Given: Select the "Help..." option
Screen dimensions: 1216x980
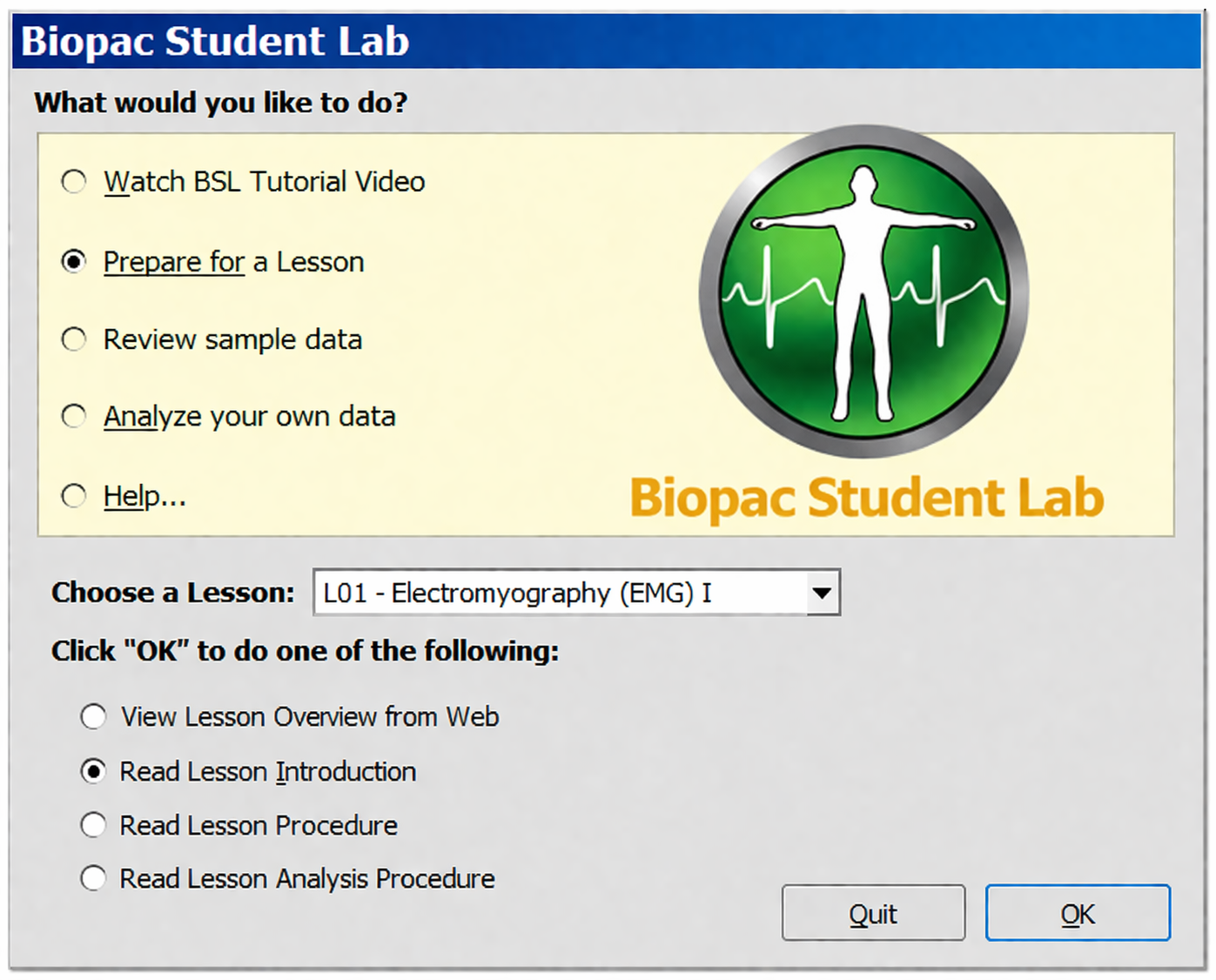Looking at the screenshot, I should (x=74, y=495).
